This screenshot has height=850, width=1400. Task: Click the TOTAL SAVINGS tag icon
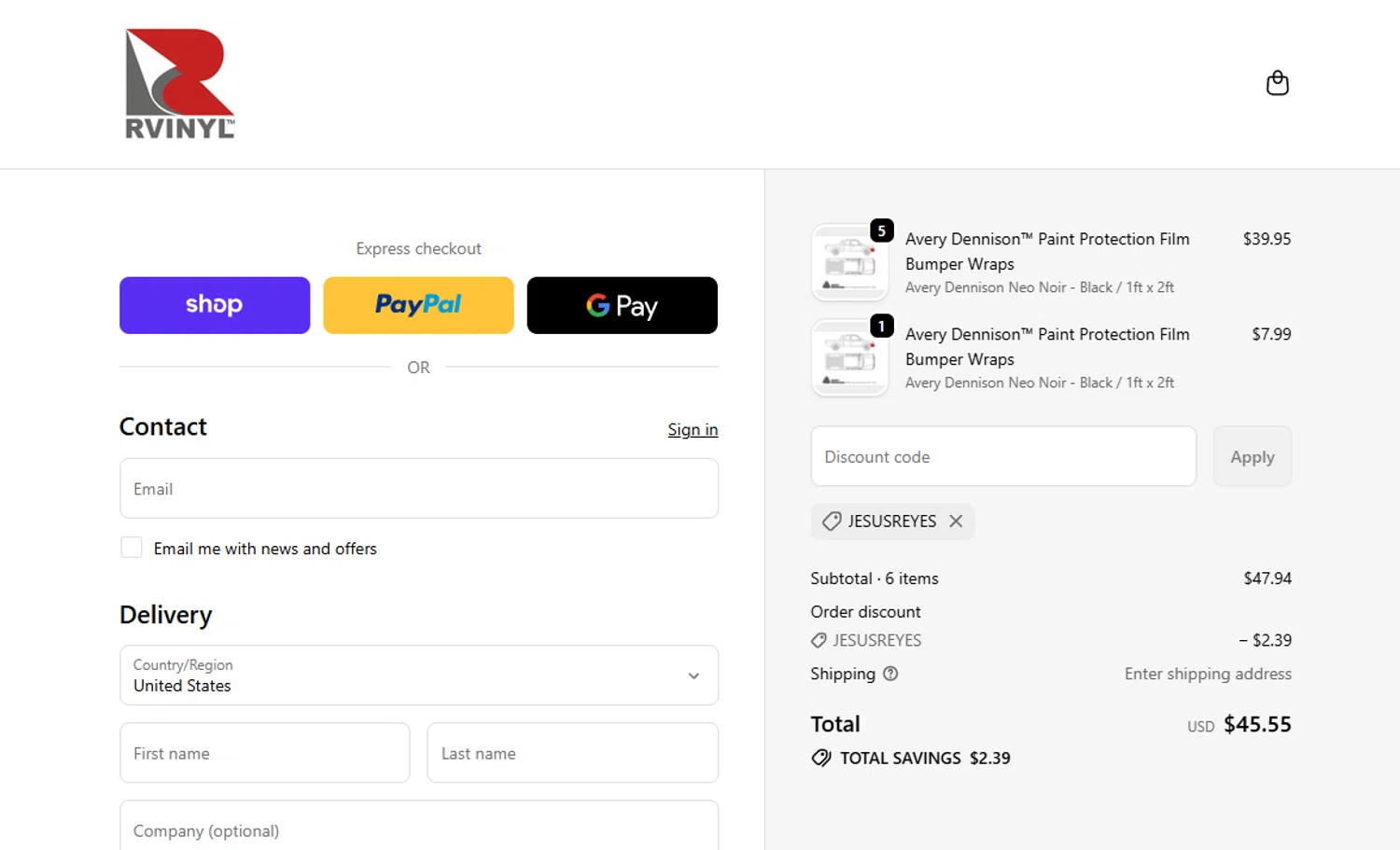[821, 758]
